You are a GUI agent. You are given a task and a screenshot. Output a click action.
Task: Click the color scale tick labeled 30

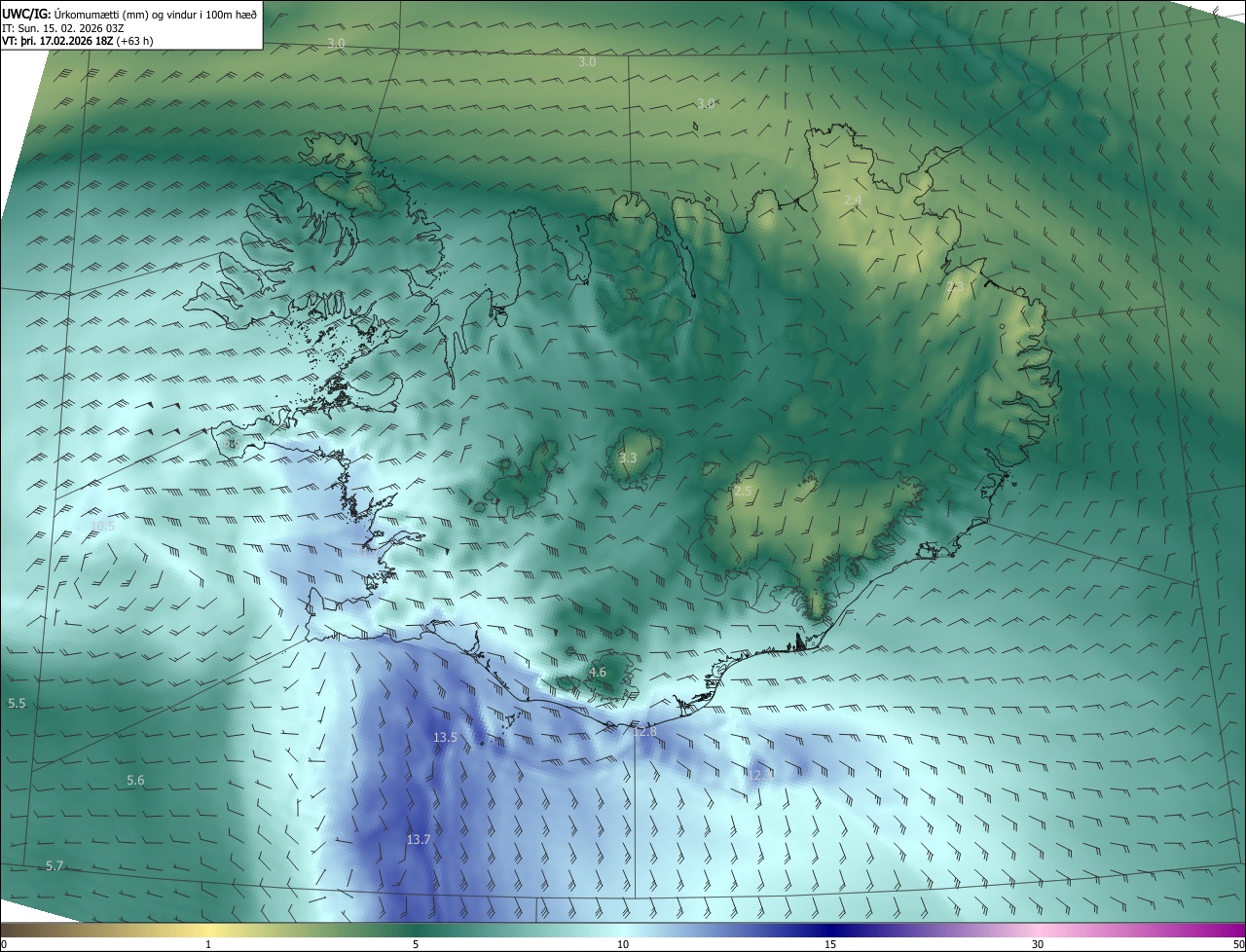pos(1038,945)
